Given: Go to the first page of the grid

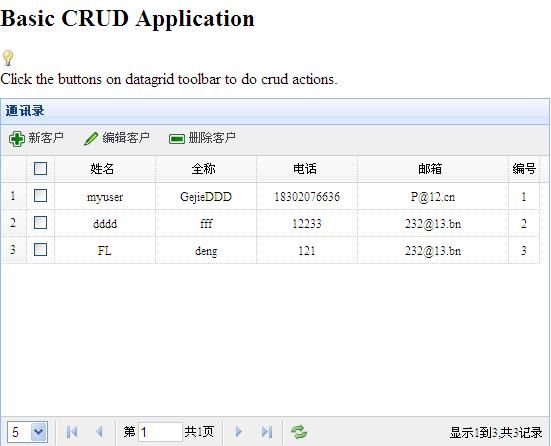Looking at the screenshot, I should [72, 432].
